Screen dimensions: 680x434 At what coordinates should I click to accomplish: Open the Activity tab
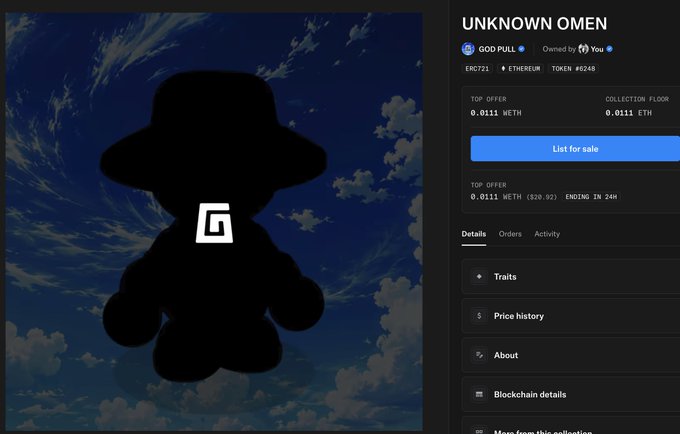click(547, 234)
